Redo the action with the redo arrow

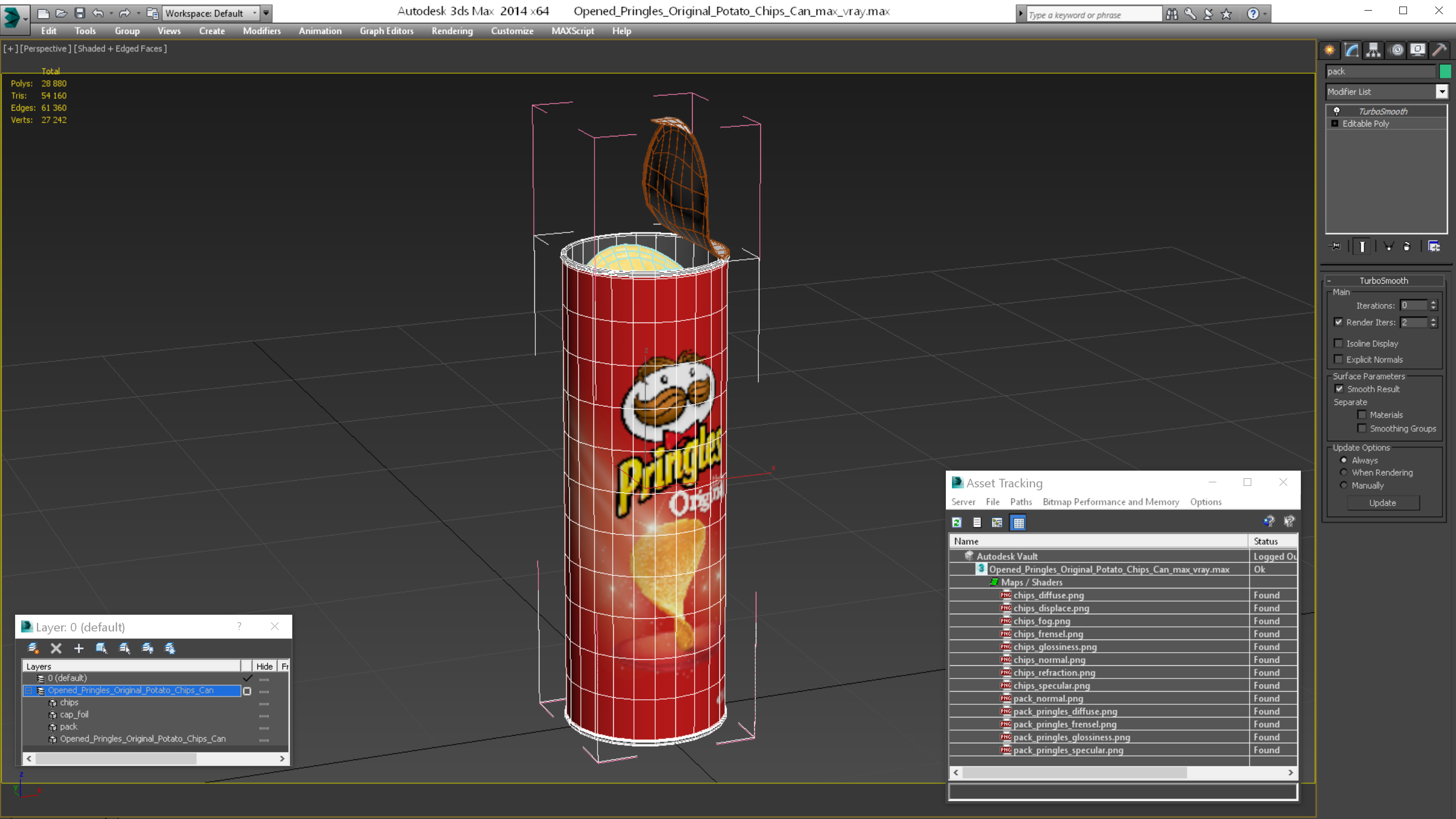coord(125,13)
